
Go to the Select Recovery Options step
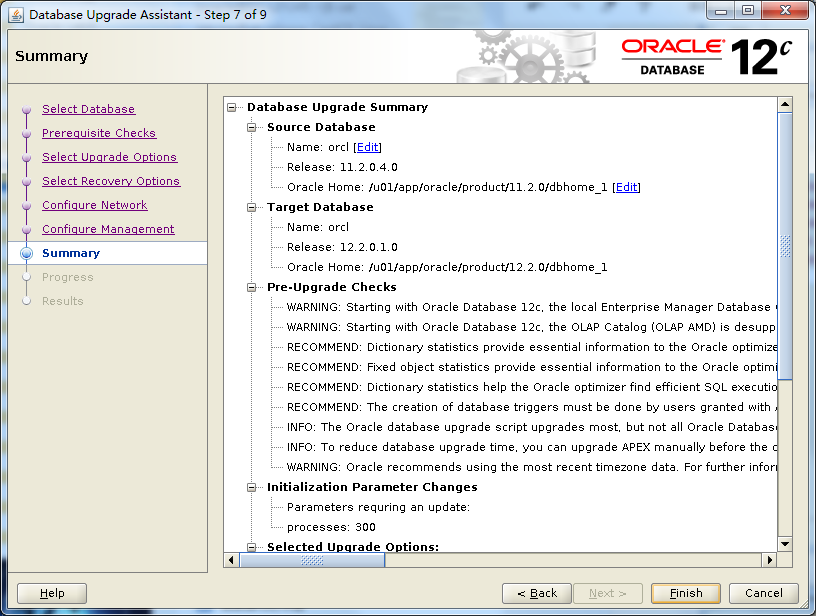coord(111,181)
